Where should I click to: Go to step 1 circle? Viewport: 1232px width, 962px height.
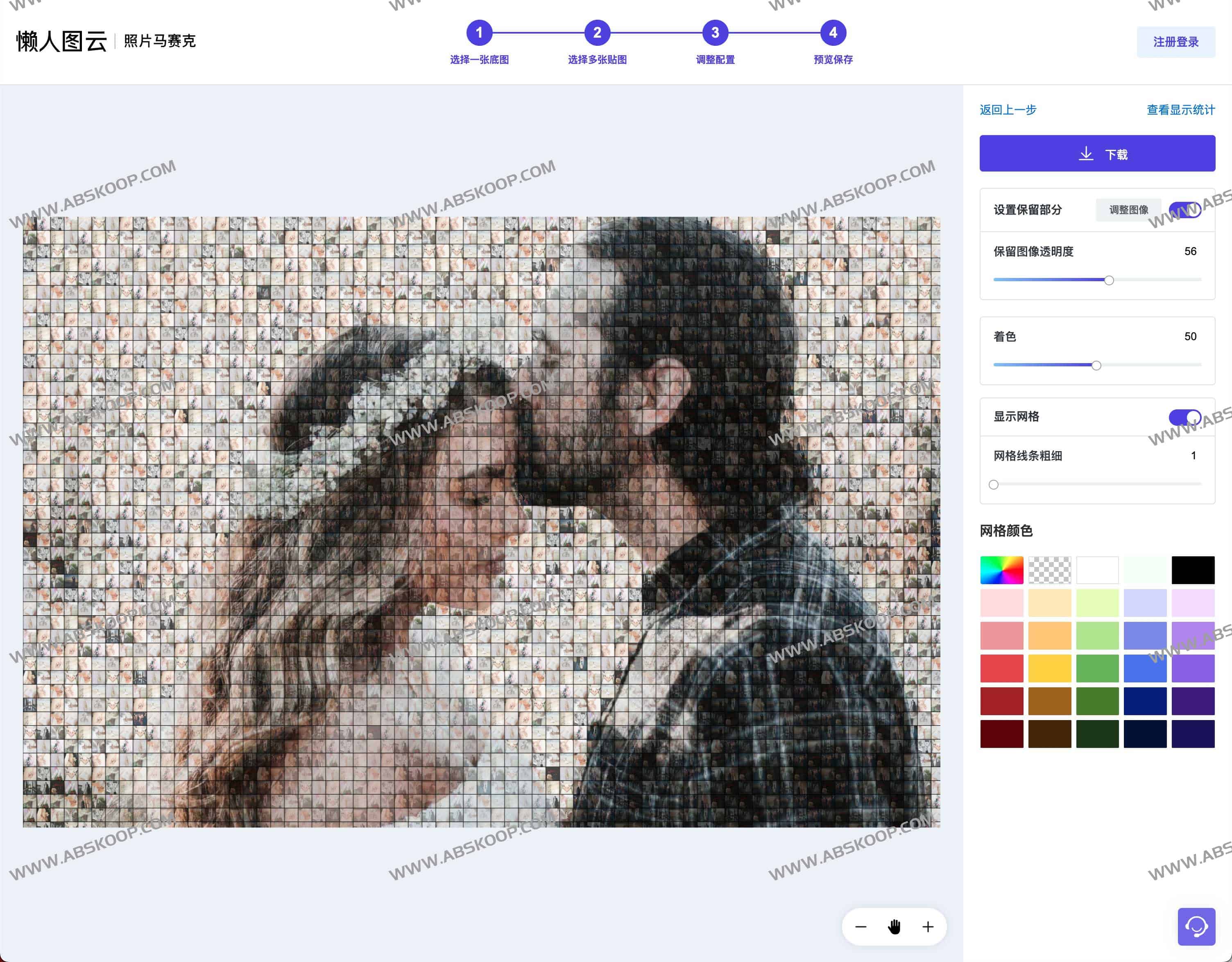[479, 33]
